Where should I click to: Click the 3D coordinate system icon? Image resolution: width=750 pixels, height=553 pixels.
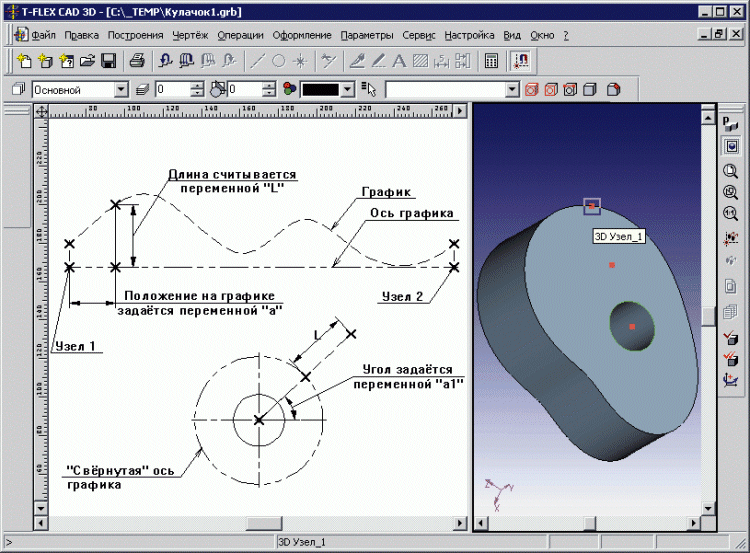(730, 380)
